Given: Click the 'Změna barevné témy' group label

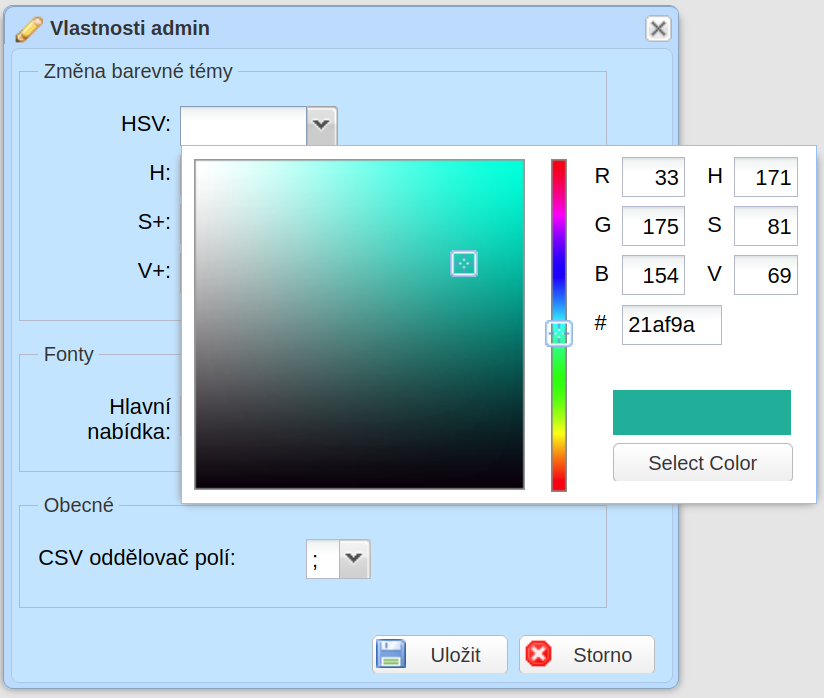Looking at the screenshot, I should coord(138,71).
